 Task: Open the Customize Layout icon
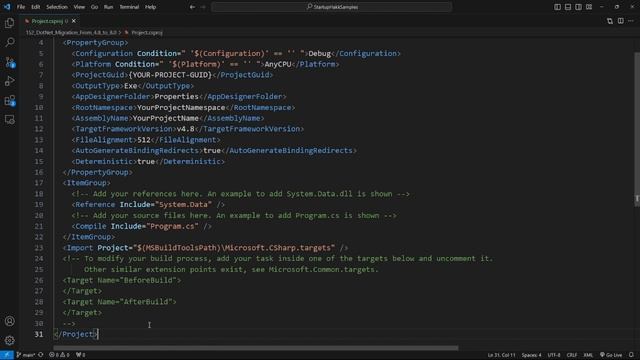tap(589, 7)
